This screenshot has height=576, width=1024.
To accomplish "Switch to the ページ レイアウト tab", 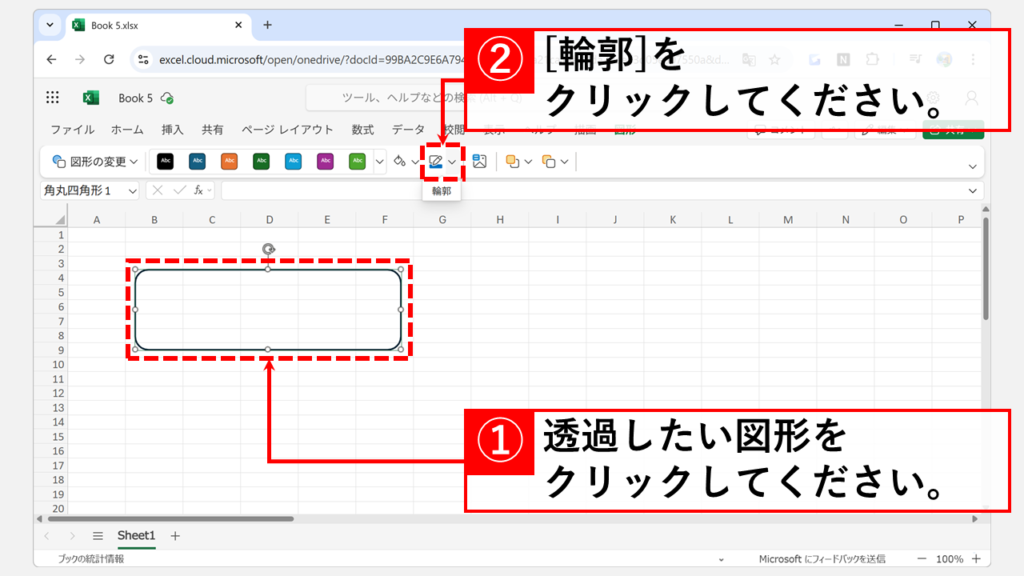I will (x=287, y=129).
